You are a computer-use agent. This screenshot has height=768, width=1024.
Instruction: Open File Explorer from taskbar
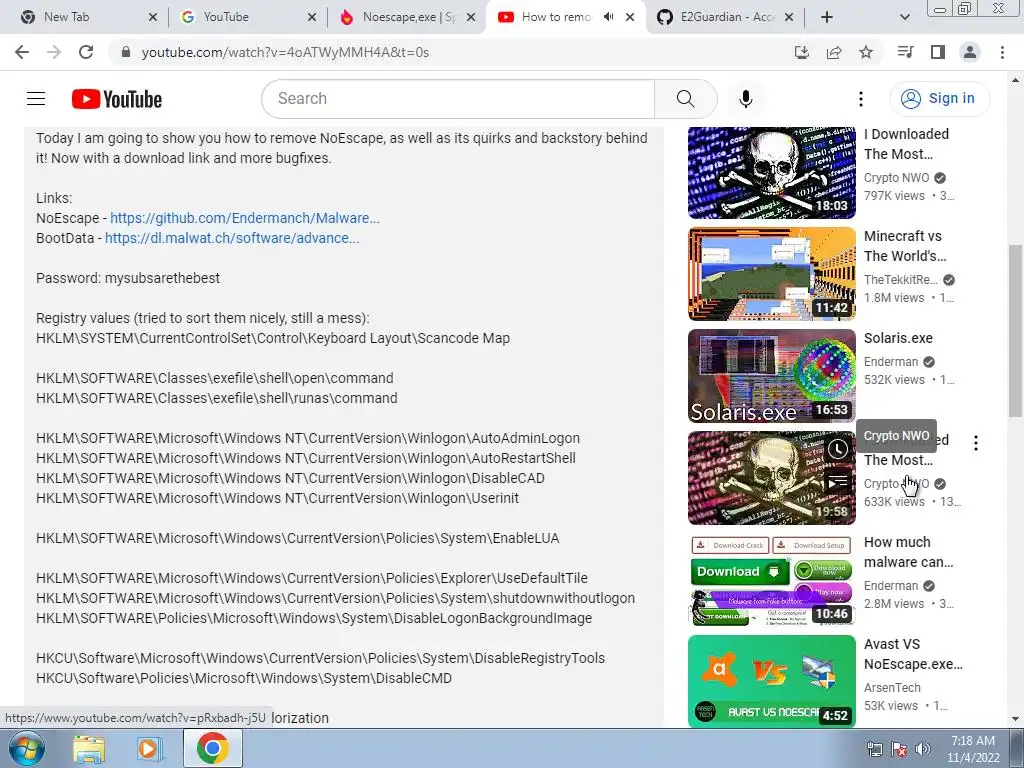[x=89, y=749]
